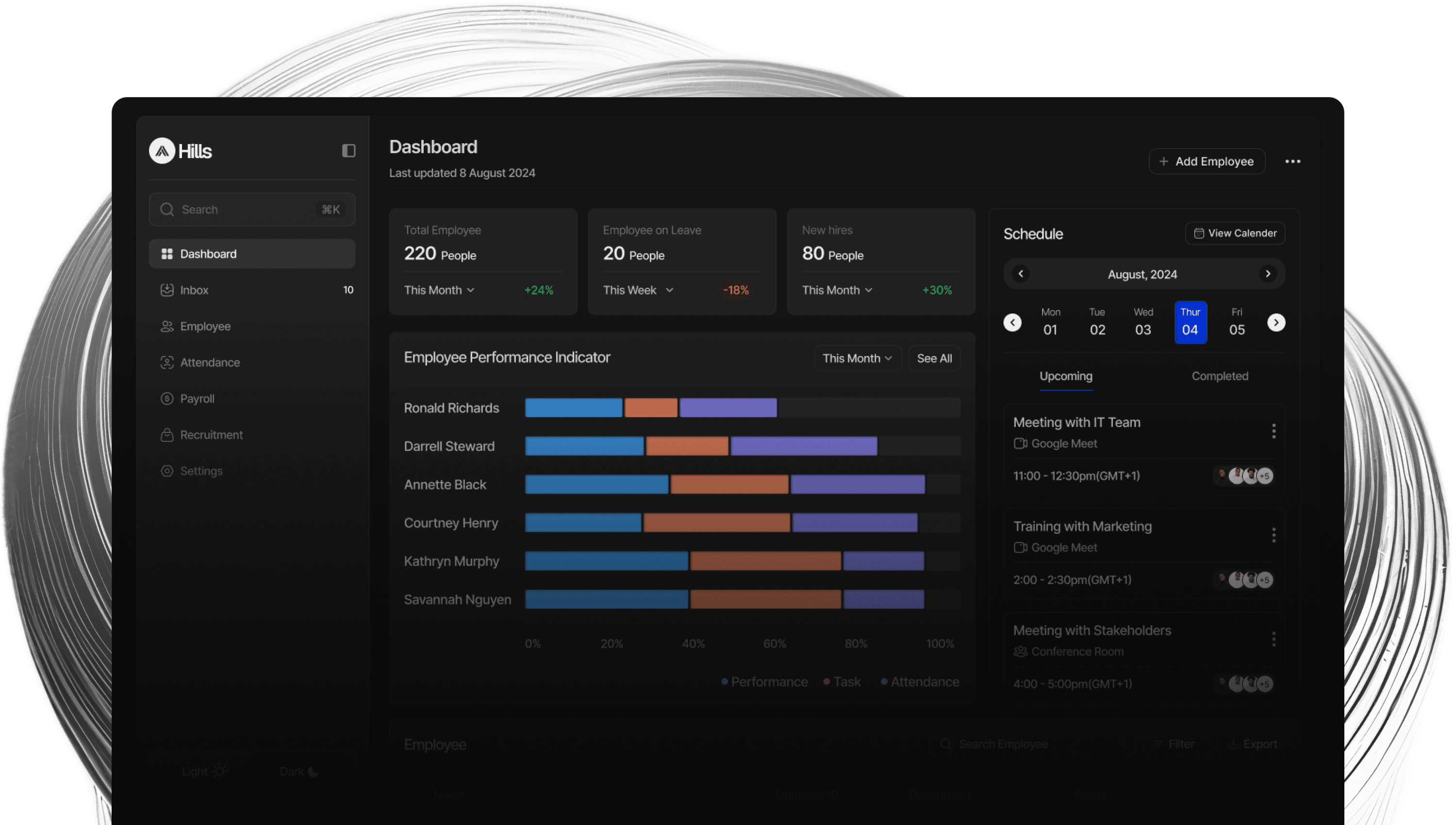This screenshot has width=1456, height=825.
Task: Collapse the sidebar panel icon
Action: pos(348,151)
